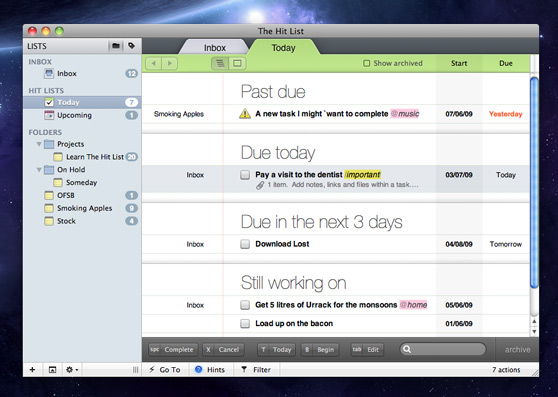The width and height of the screenshot is (558, 397).
Task: Click the Filter funnel icon
Action: [x=244, y=370]
